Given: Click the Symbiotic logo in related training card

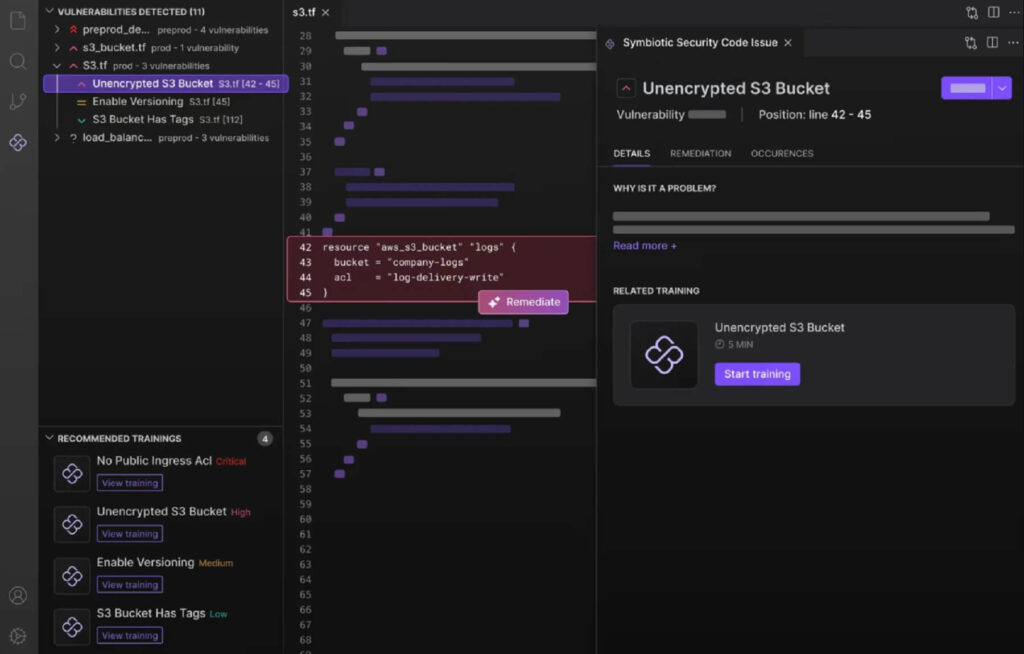Looking at the screenshot, I should tap(664, 355).
